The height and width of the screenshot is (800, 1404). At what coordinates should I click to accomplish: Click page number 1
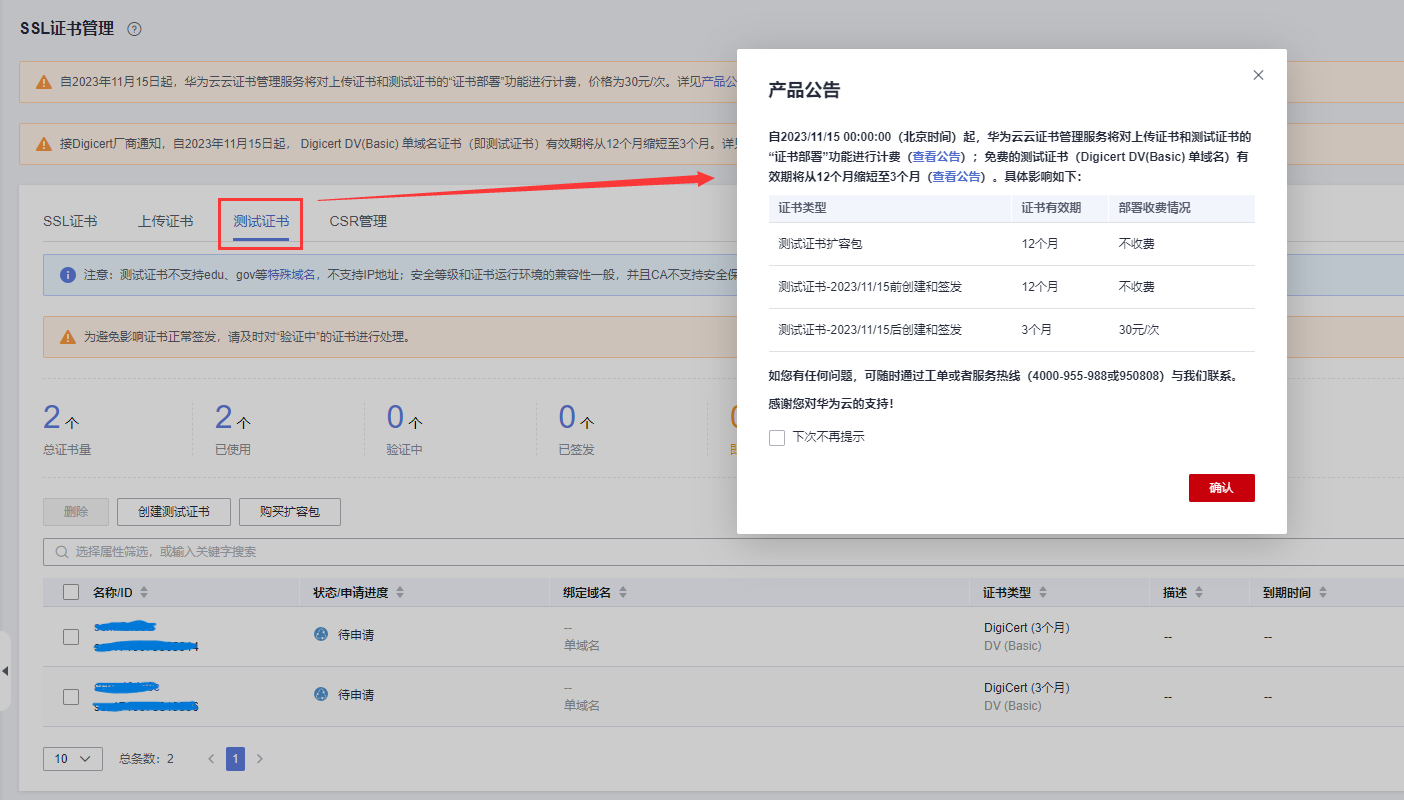pyautogui.click(x=235, y=759)
